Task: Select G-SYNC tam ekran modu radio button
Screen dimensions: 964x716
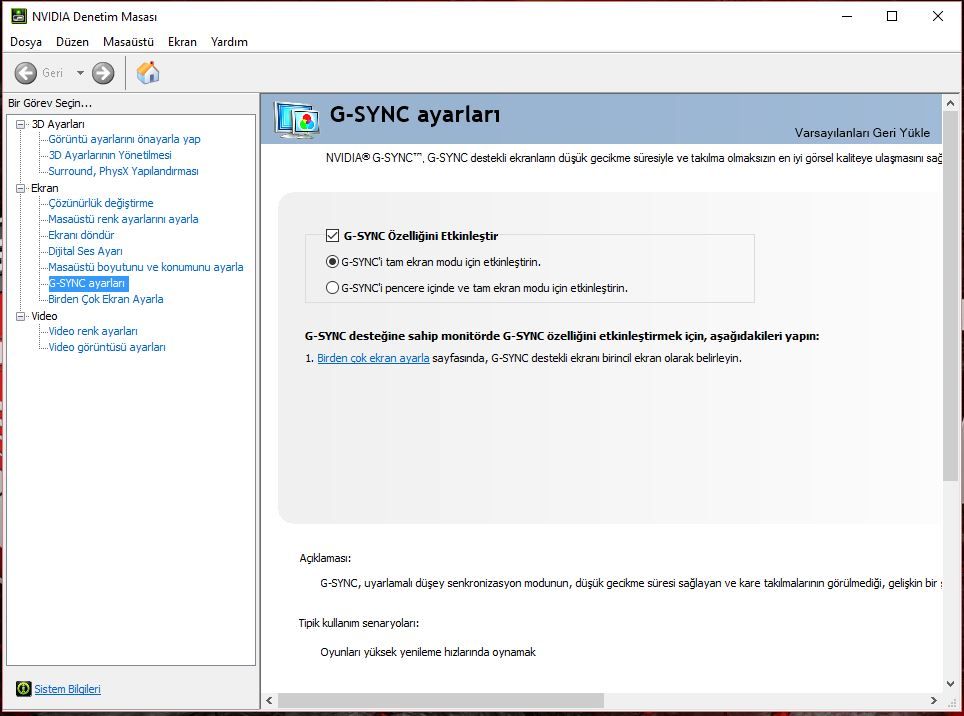Action: 332,262
